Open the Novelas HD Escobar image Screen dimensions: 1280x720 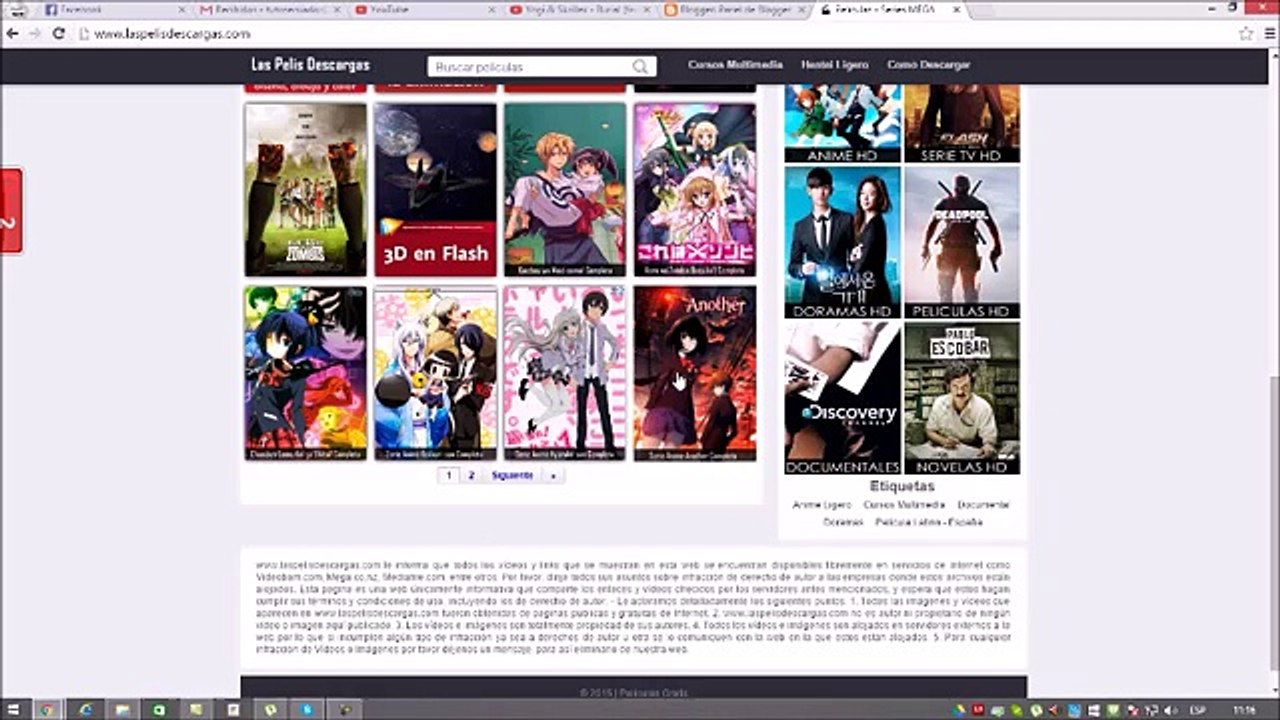pyautogui.click(x=962, y=398)
